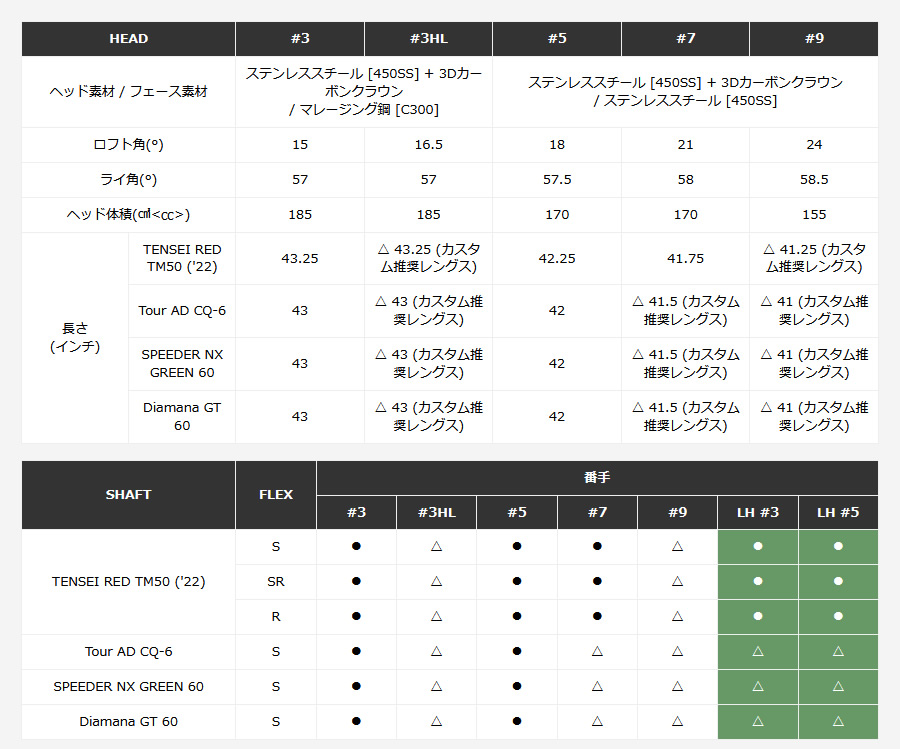Click Tour AD CQ-6 in the length table
Viewport: 900px width, 749px height.
(182, 311)
